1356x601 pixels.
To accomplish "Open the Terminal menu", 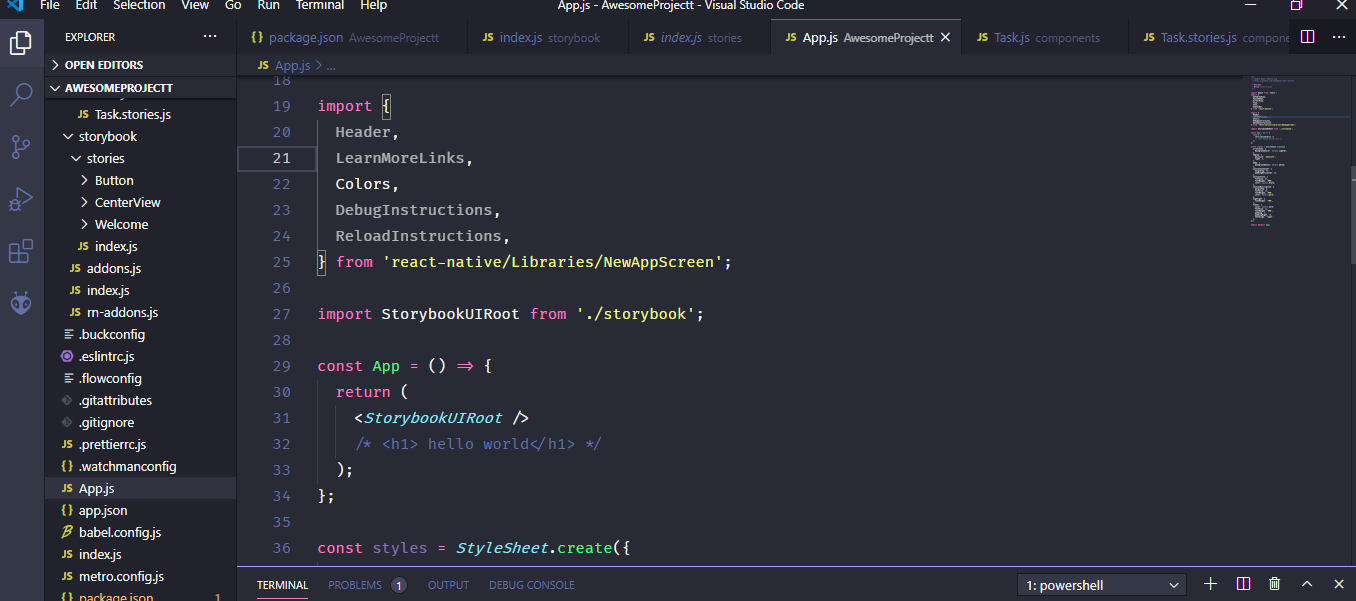I will coord(320,5).
